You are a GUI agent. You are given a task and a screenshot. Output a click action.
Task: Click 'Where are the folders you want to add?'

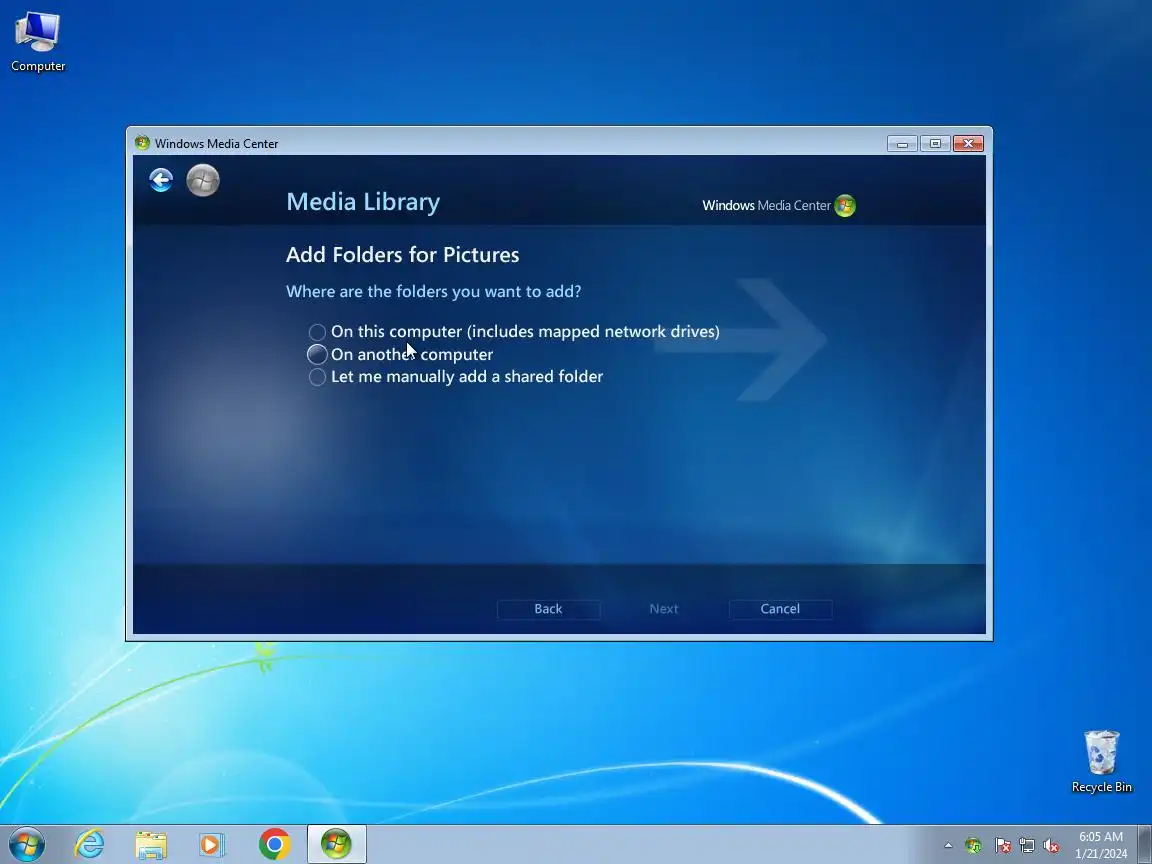pyautogui.click(x=433, y=292)
